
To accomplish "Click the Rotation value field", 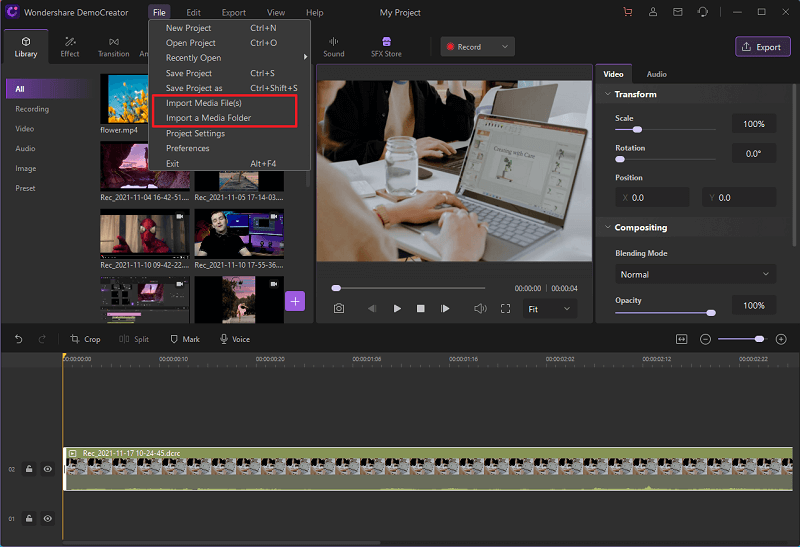I will tap(754, 154).
